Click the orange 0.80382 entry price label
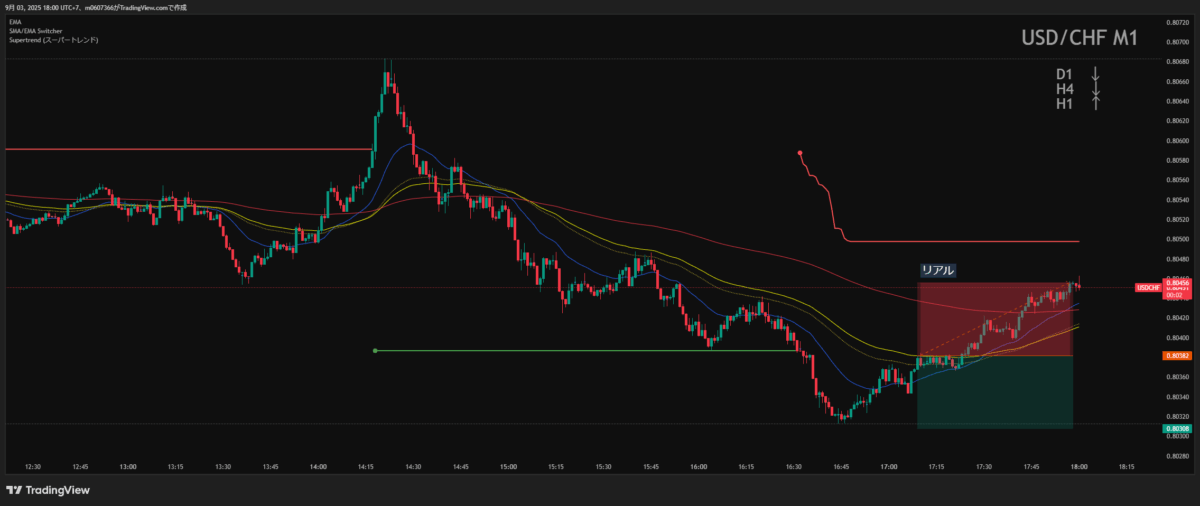The width and height of the screenshot is (1200, 506). 1175,356
